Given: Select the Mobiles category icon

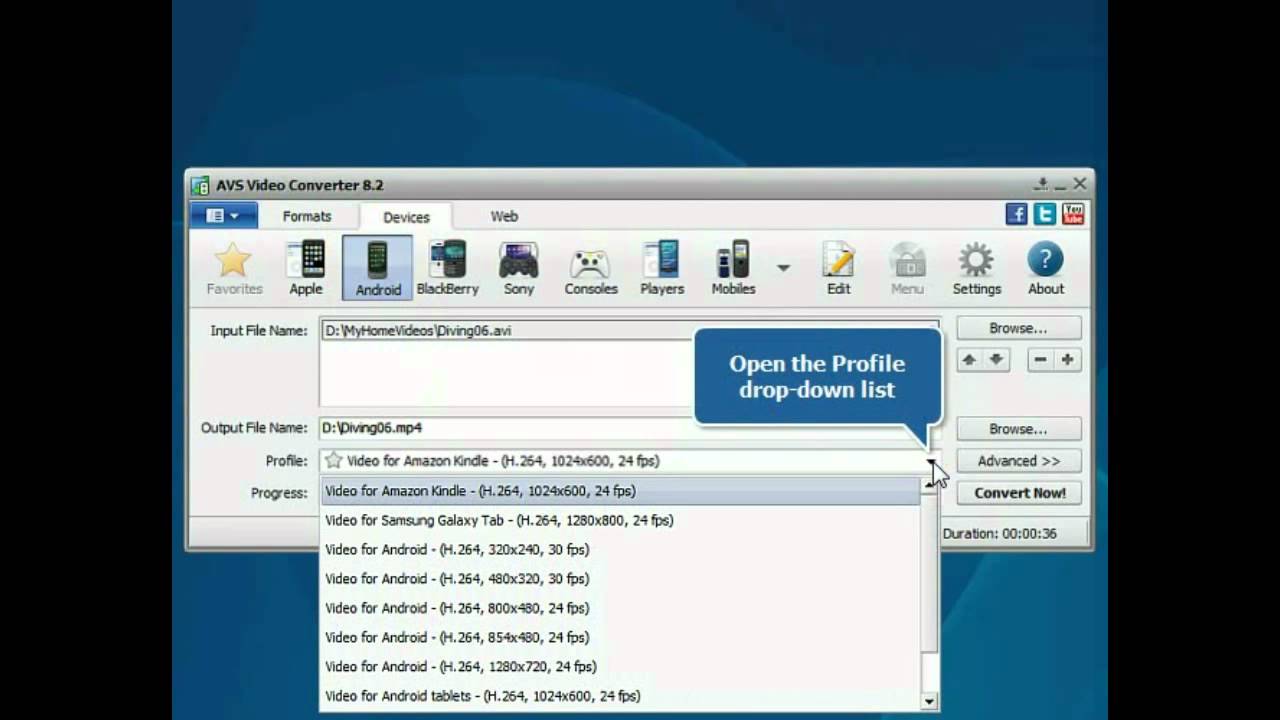Looking at the screenshot, I should [x=733, y=268].
